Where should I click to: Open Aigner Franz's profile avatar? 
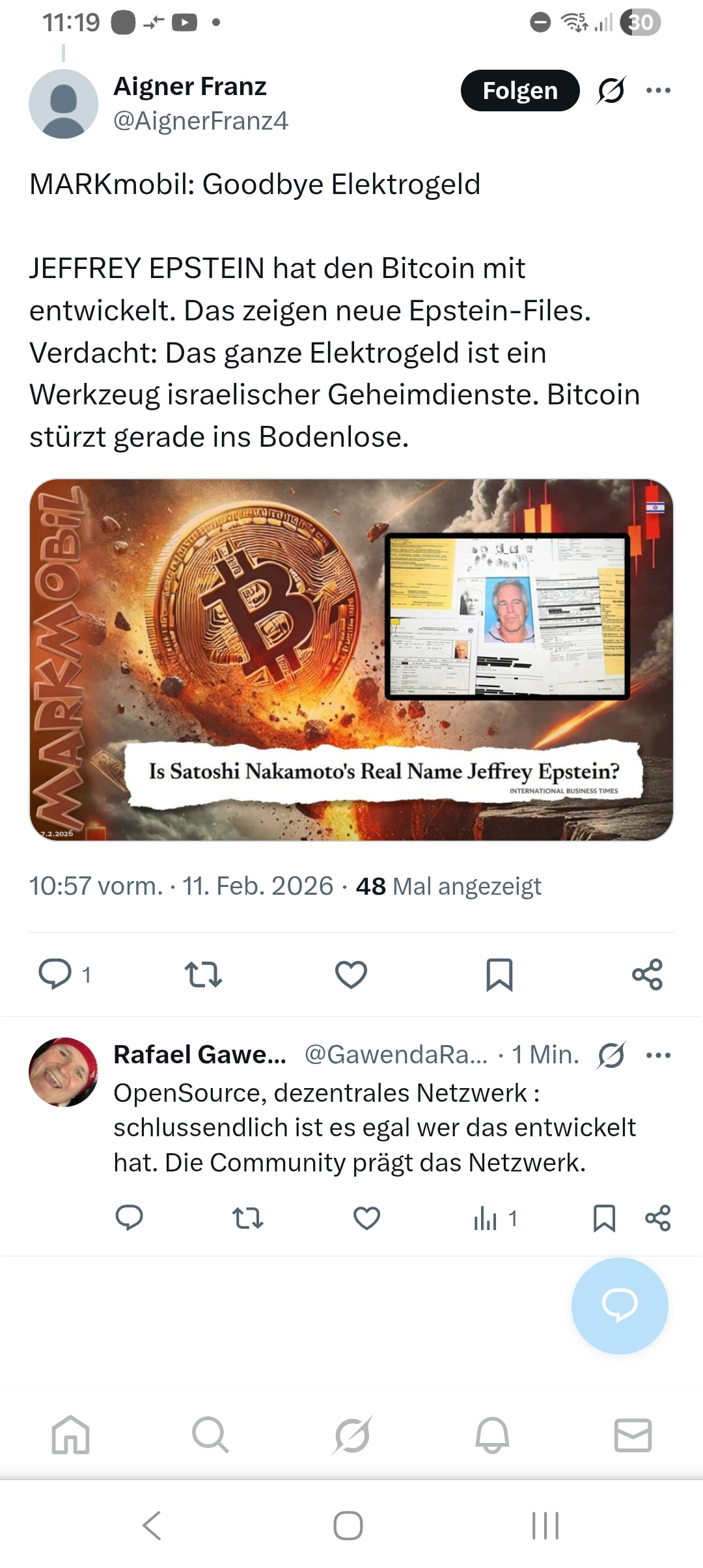click(x=63, y=104)
